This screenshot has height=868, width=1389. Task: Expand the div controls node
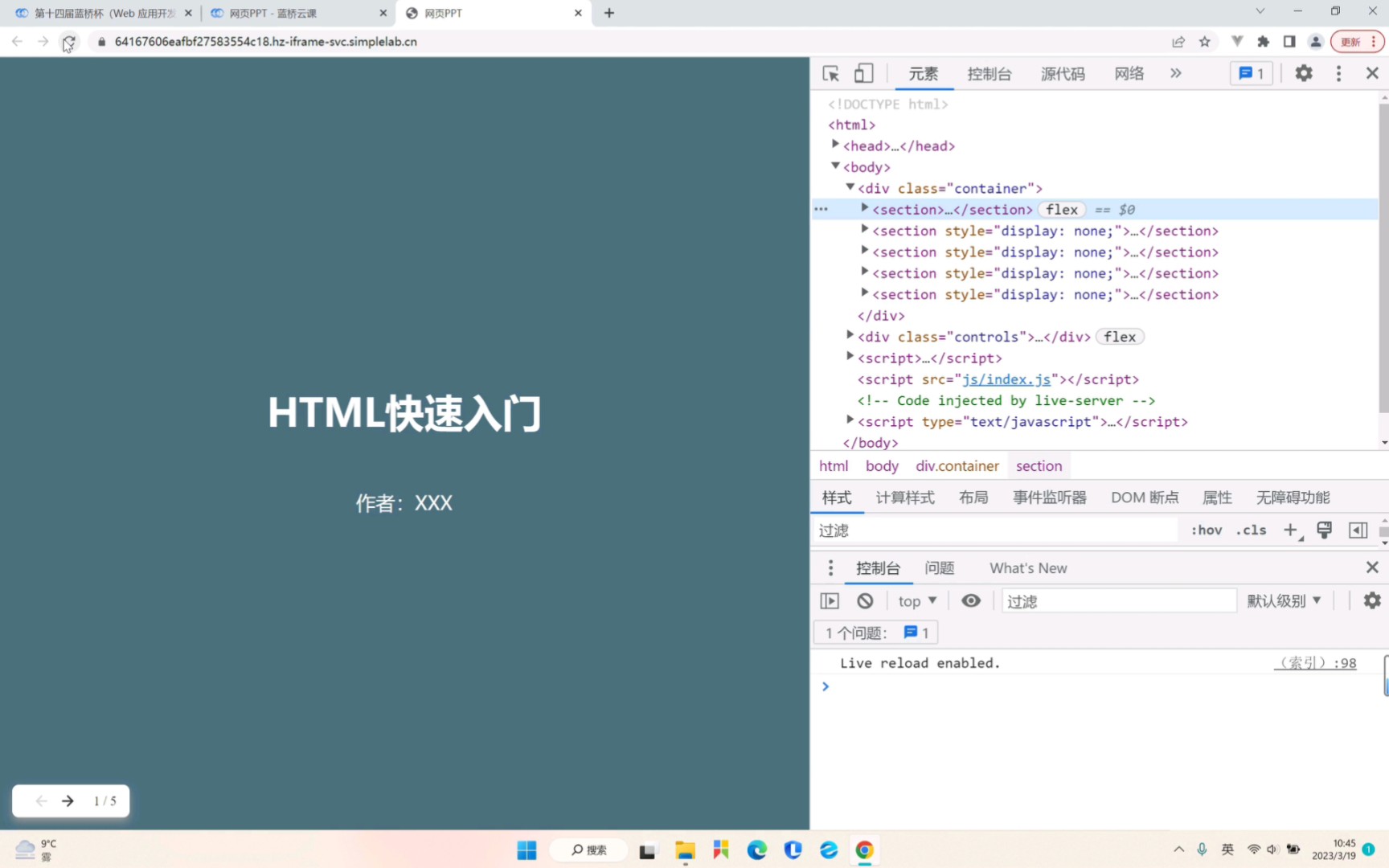(850, 335)
